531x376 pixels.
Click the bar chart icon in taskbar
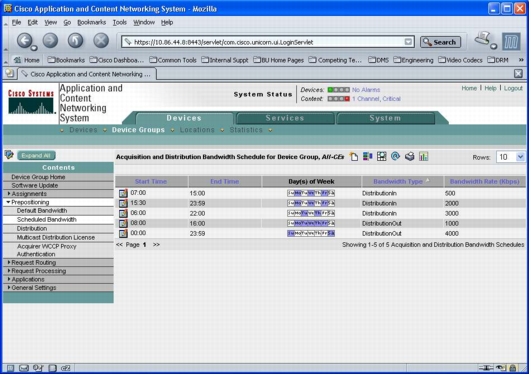coord(423,156)
